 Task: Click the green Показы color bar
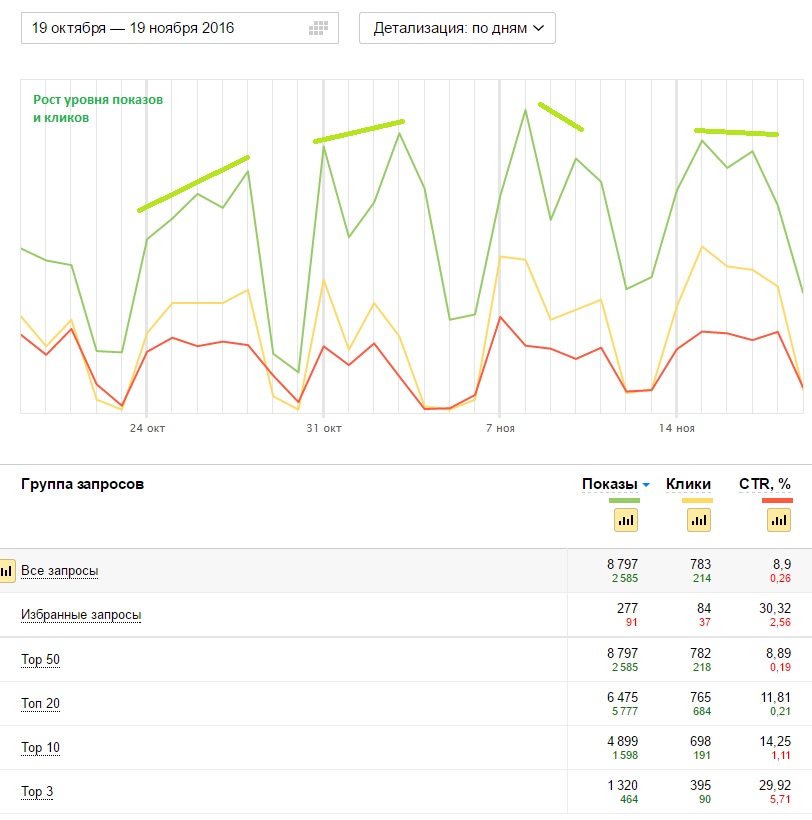point(625,500)
